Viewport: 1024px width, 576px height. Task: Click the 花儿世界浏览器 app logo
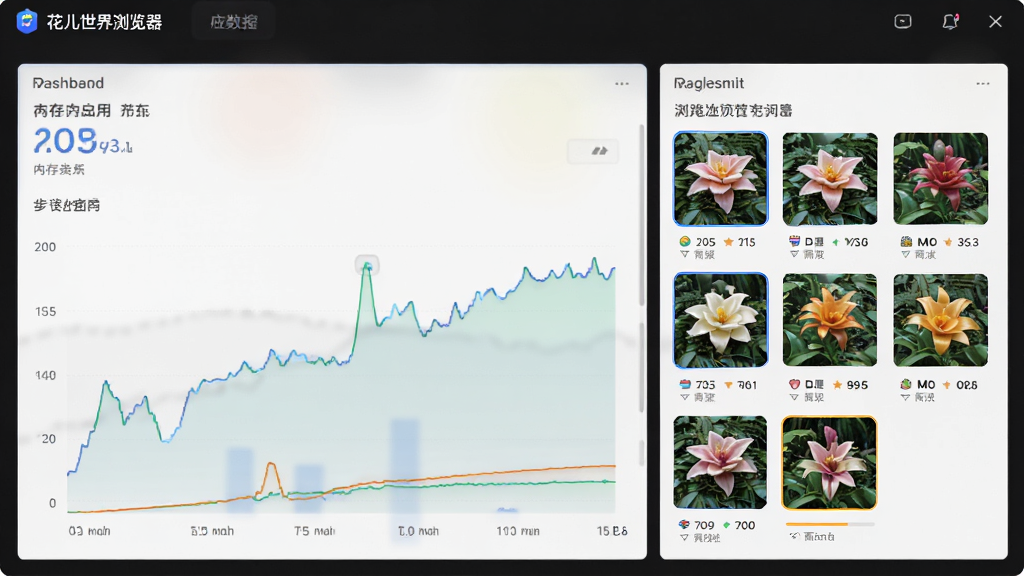pos(27,21)
